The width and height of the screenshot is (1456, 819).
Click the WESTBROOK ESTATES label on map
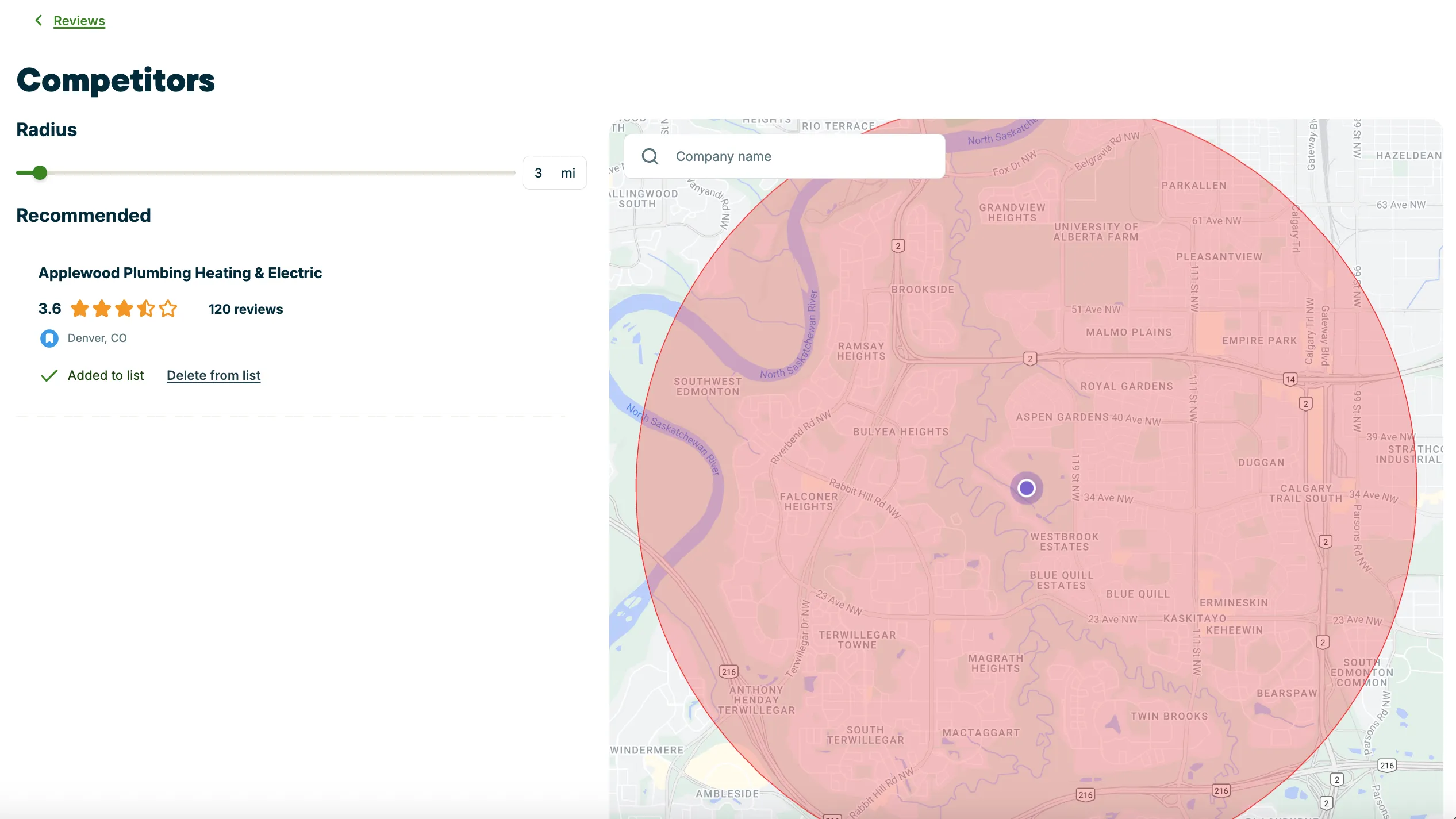pyautogui.click(x=1065, y=541)
